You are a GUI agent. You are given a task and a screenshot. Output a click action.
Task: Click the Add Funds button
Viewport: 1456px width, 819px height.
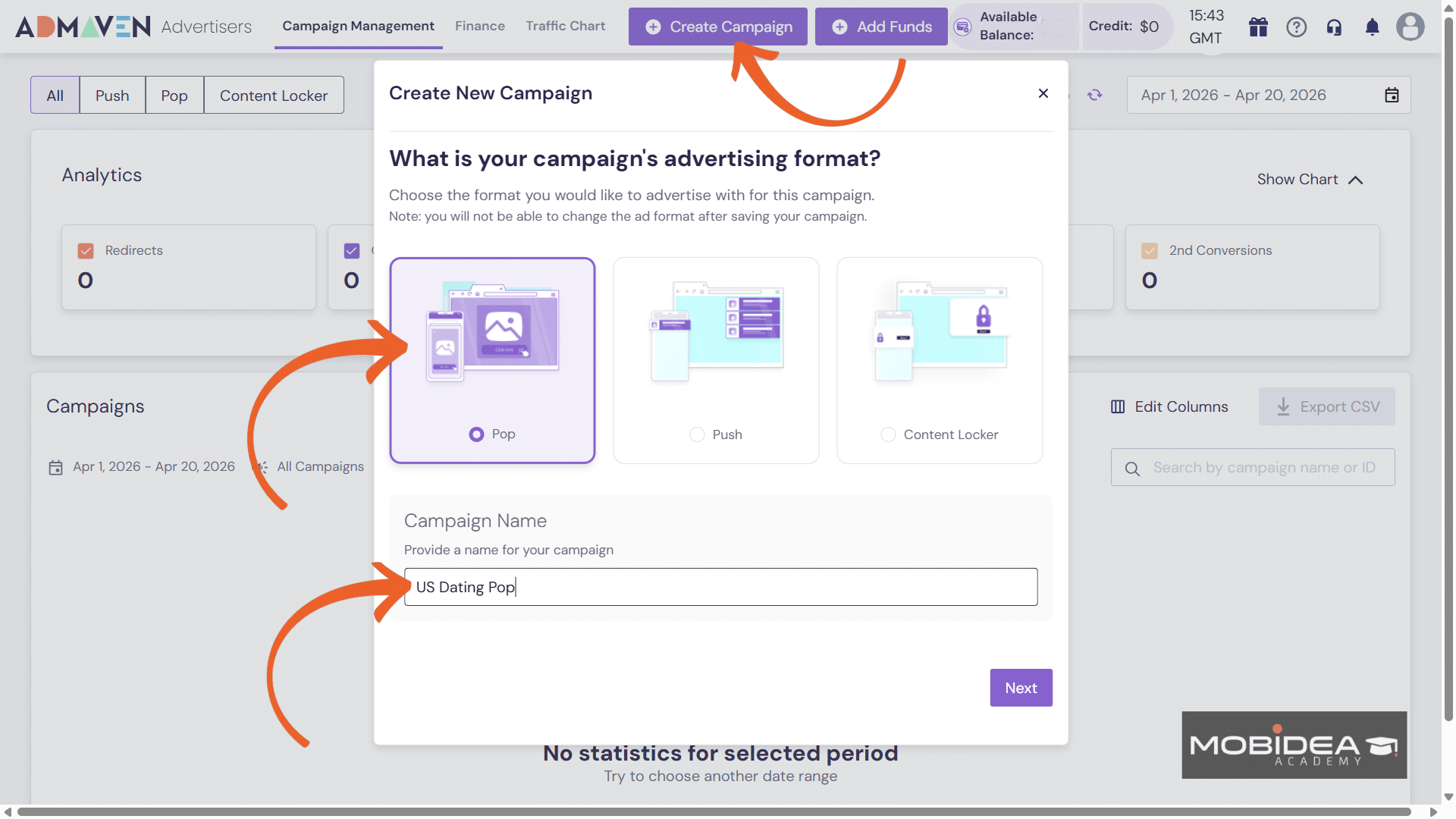[x=881, y=27]
